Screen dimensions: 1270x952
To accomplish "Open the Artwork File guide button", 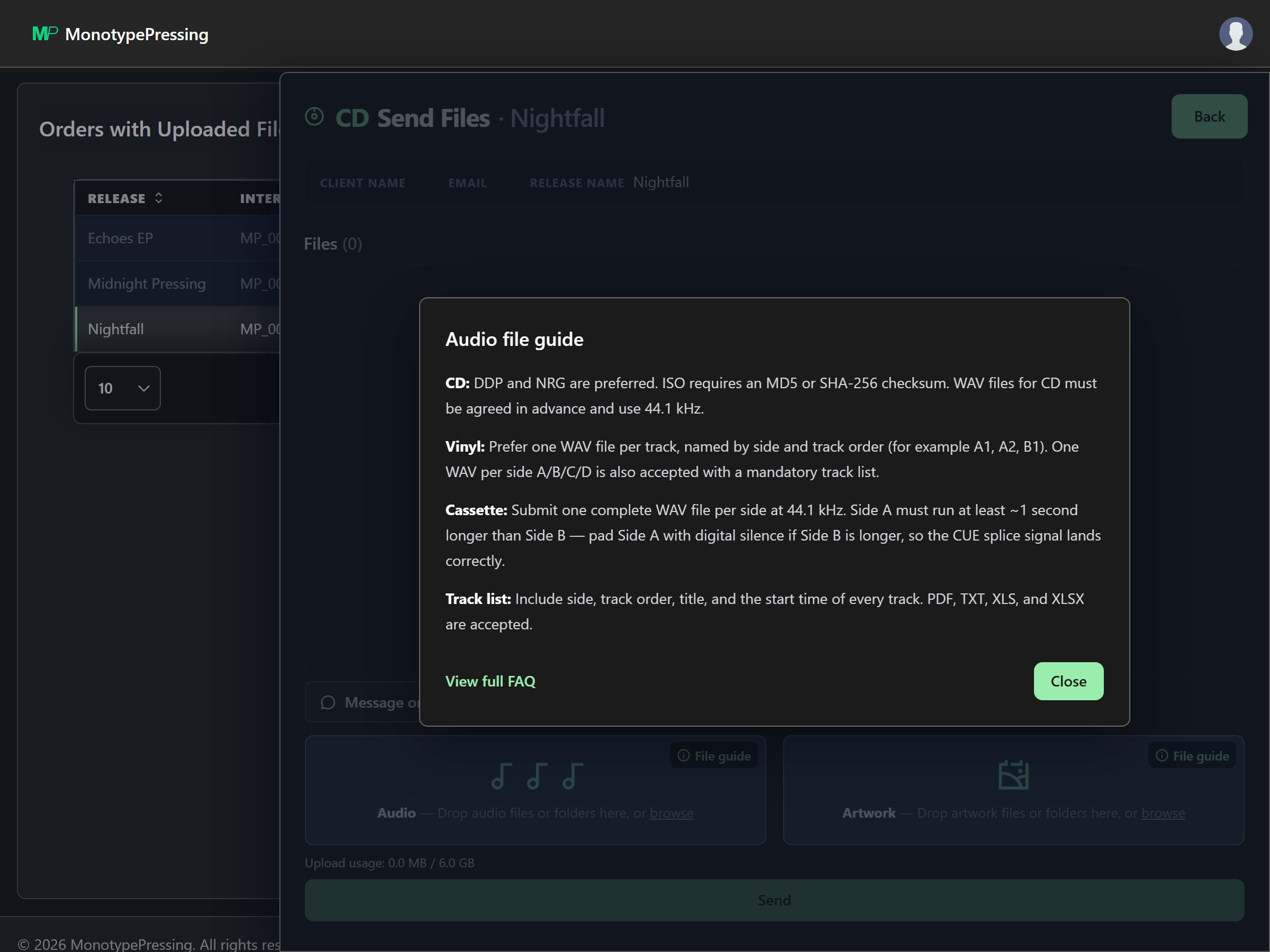I will coord(1192,756).
